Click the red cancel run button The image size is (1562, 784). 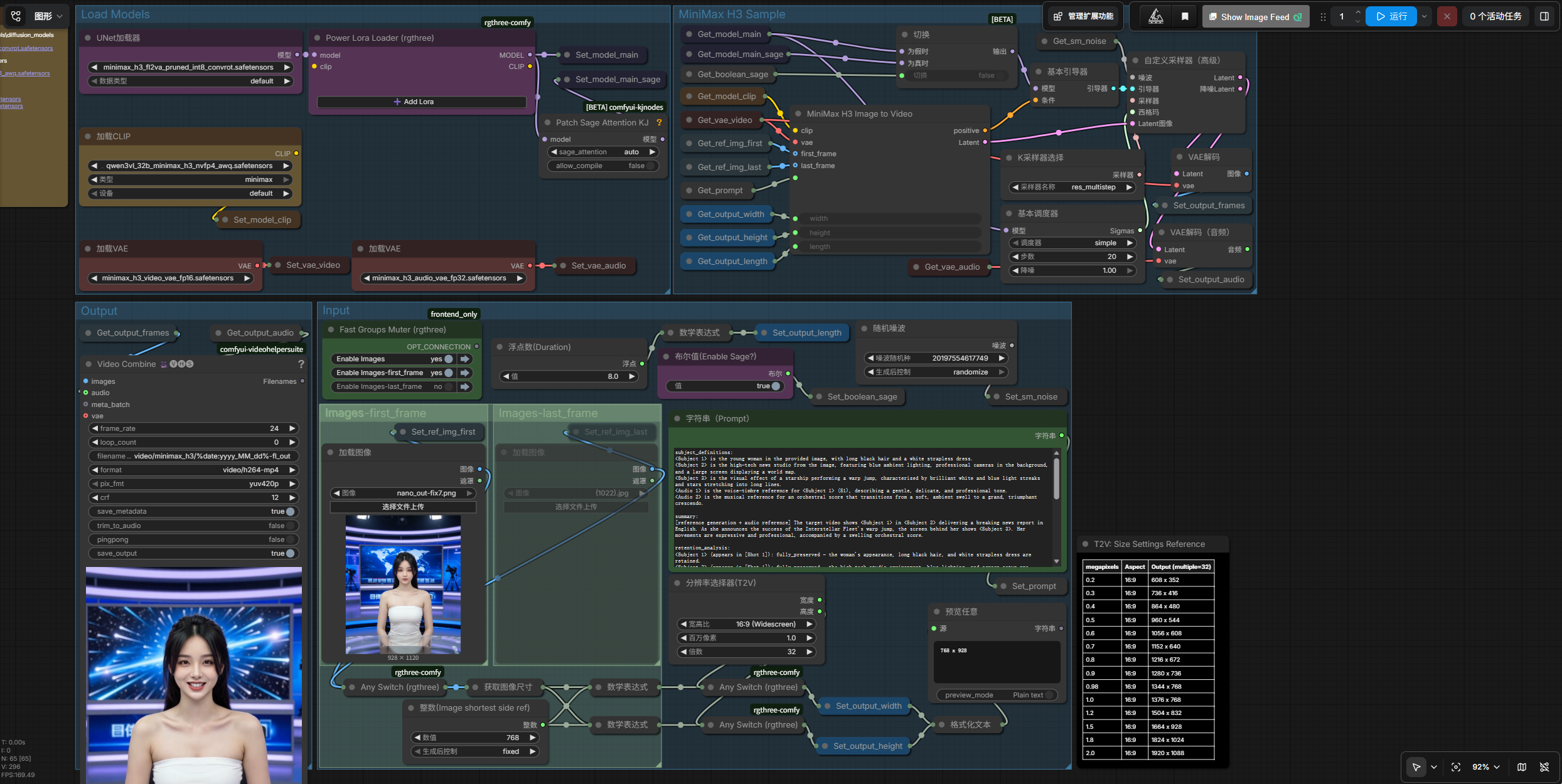tap(1447, 16)
